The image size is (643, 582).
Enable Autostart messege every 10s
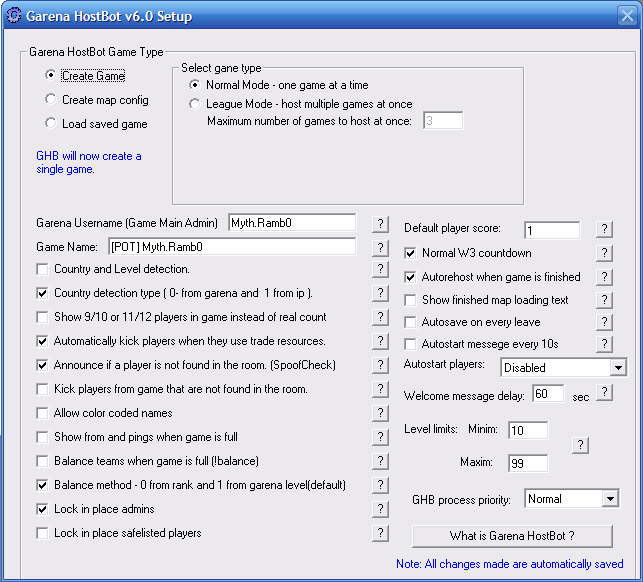(x=410, y=344)
